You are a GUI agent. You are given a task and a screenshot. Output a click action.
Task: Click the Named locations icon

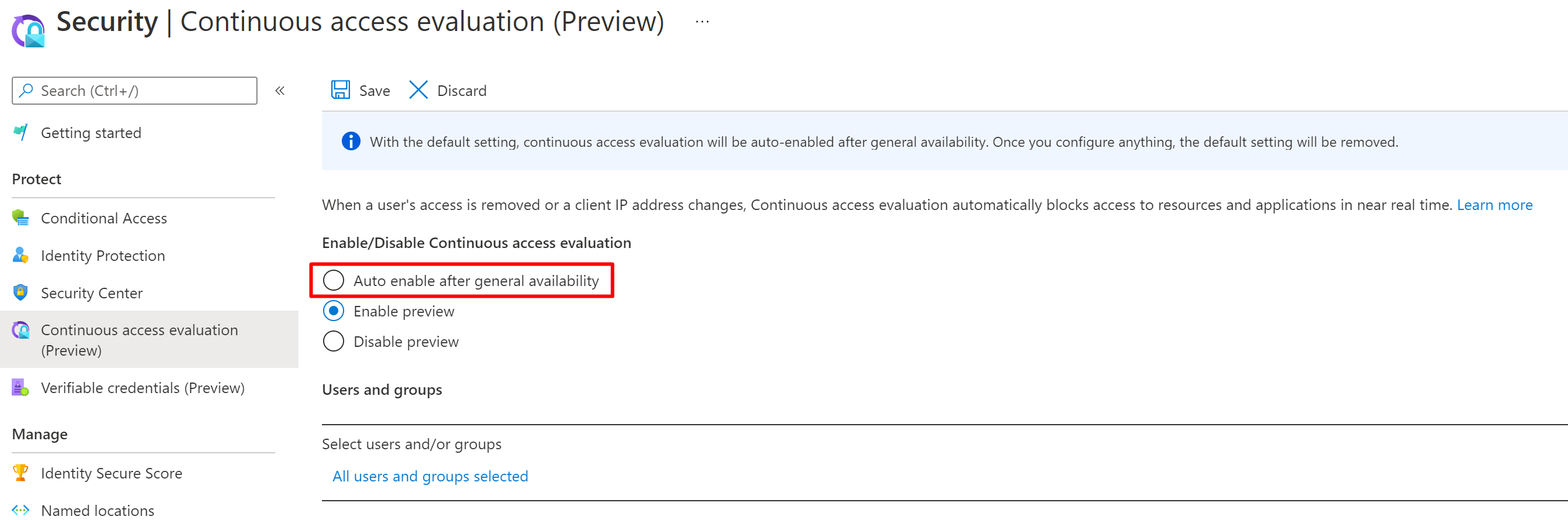click(20, 509)
